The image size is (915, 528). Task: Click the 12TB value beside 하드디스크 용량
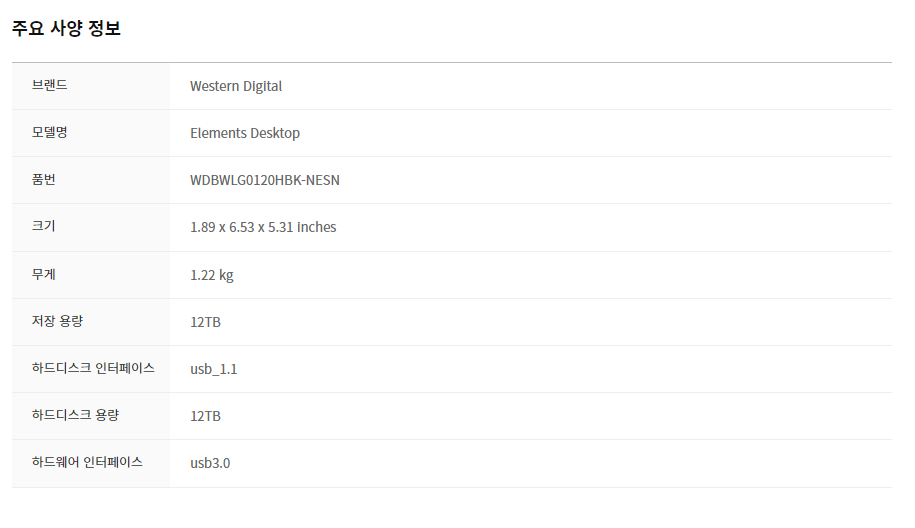point(205,416)
